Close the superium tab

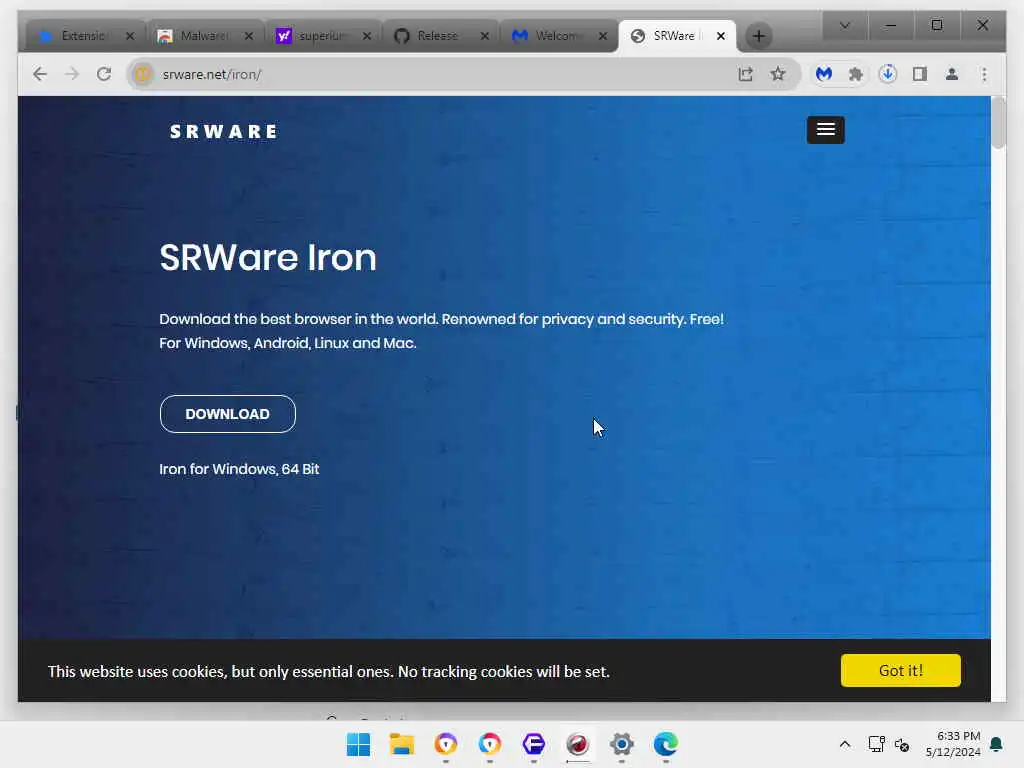(x=367, y=36)
